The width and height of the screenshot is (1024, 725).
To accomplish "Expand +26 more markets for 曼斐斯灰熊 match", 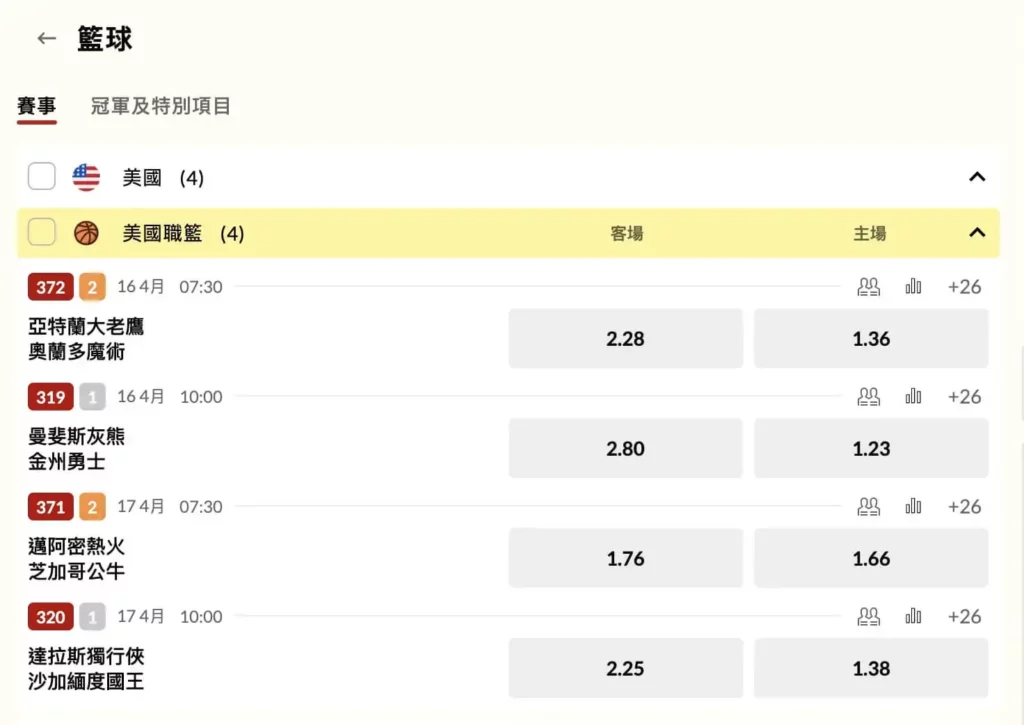I will [x=964, y=397].
